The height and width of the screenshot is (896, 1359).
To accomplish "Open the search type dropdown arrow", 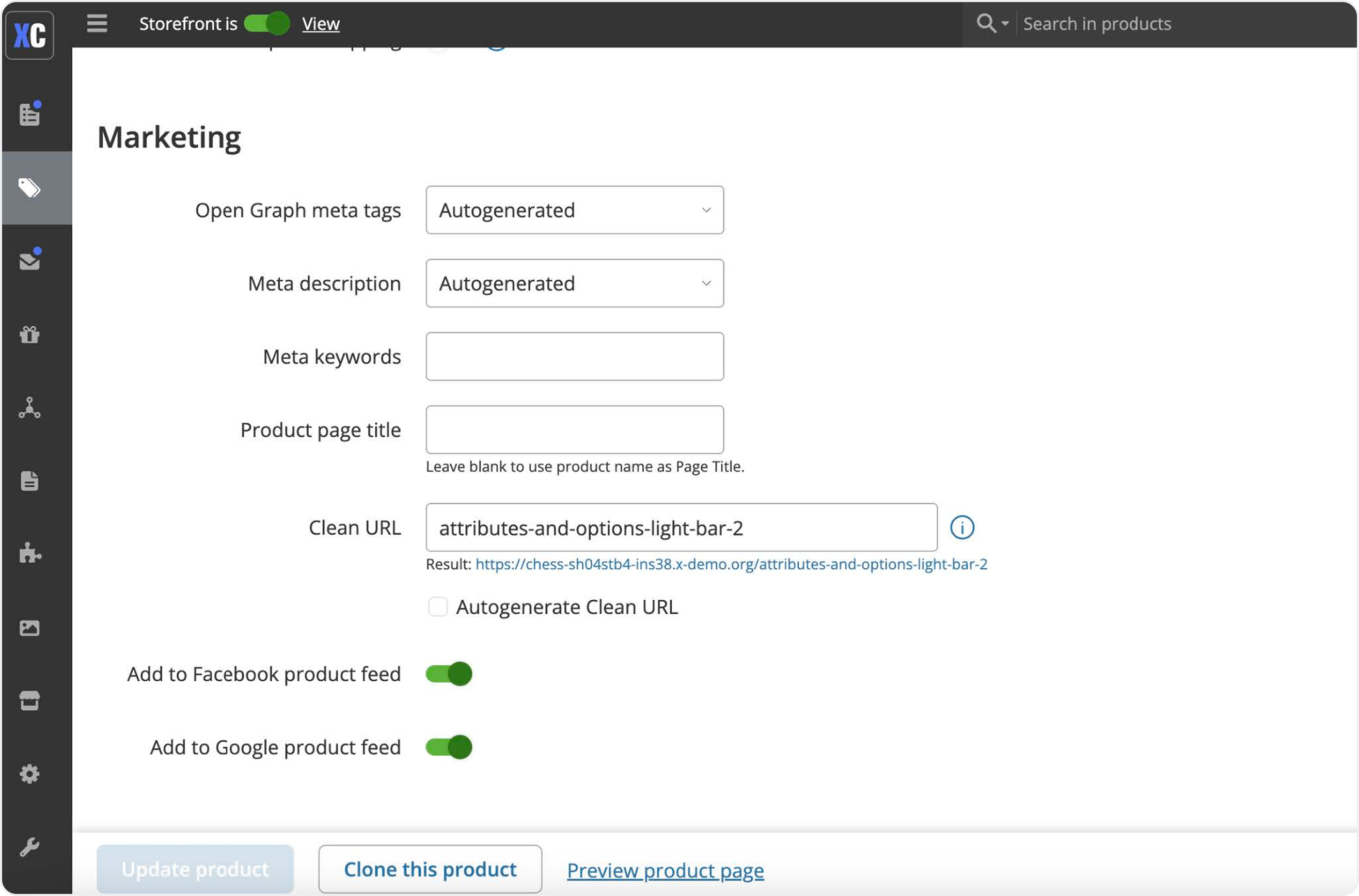I will 1004,24.
